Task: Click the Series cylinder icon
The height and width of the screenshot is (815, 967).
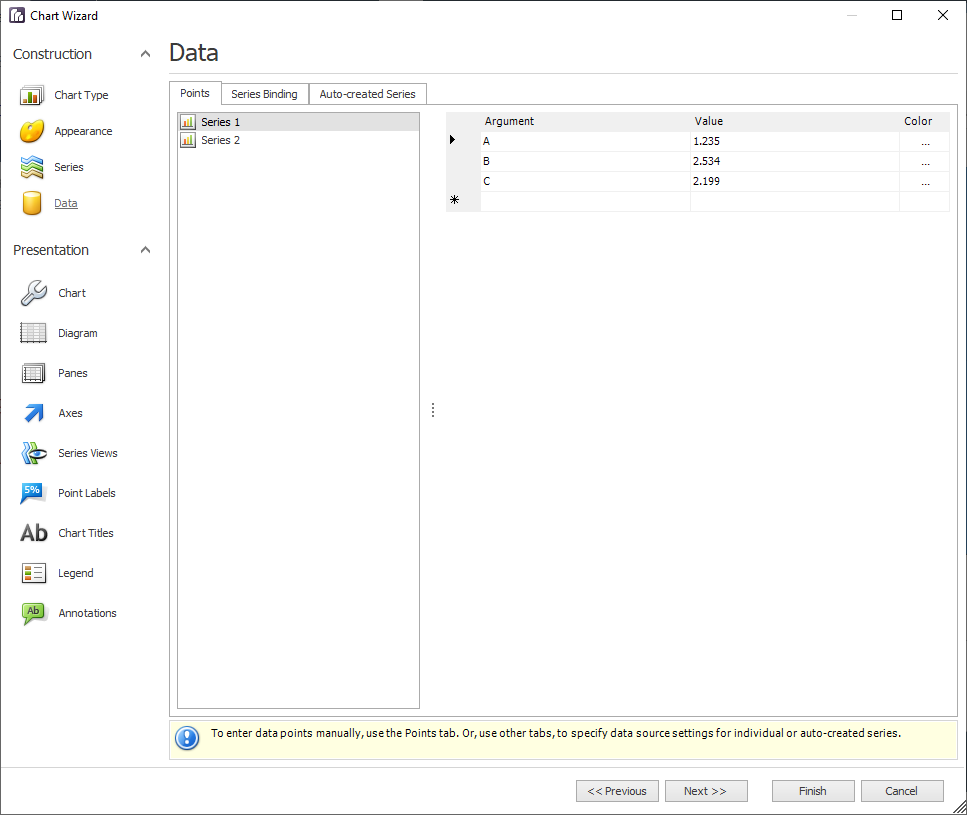Action: click(31, 167)
